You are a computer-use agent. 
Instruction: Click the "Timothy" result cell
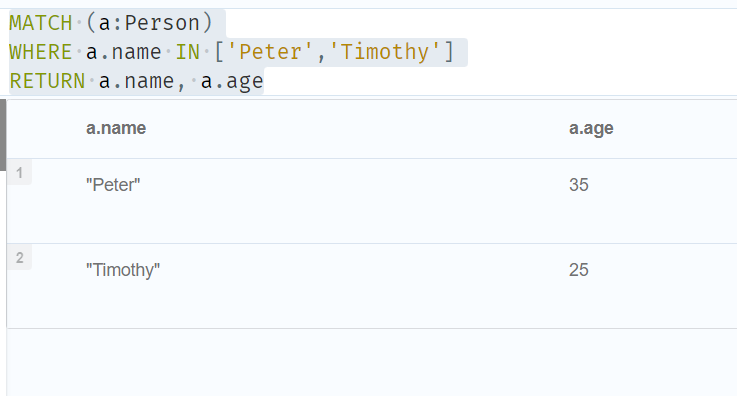coord(123,270)
